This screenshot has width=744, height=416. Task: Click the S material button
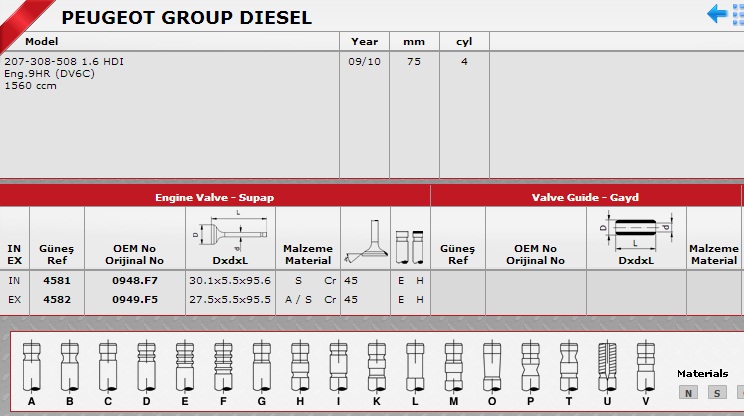pos(718,393)
